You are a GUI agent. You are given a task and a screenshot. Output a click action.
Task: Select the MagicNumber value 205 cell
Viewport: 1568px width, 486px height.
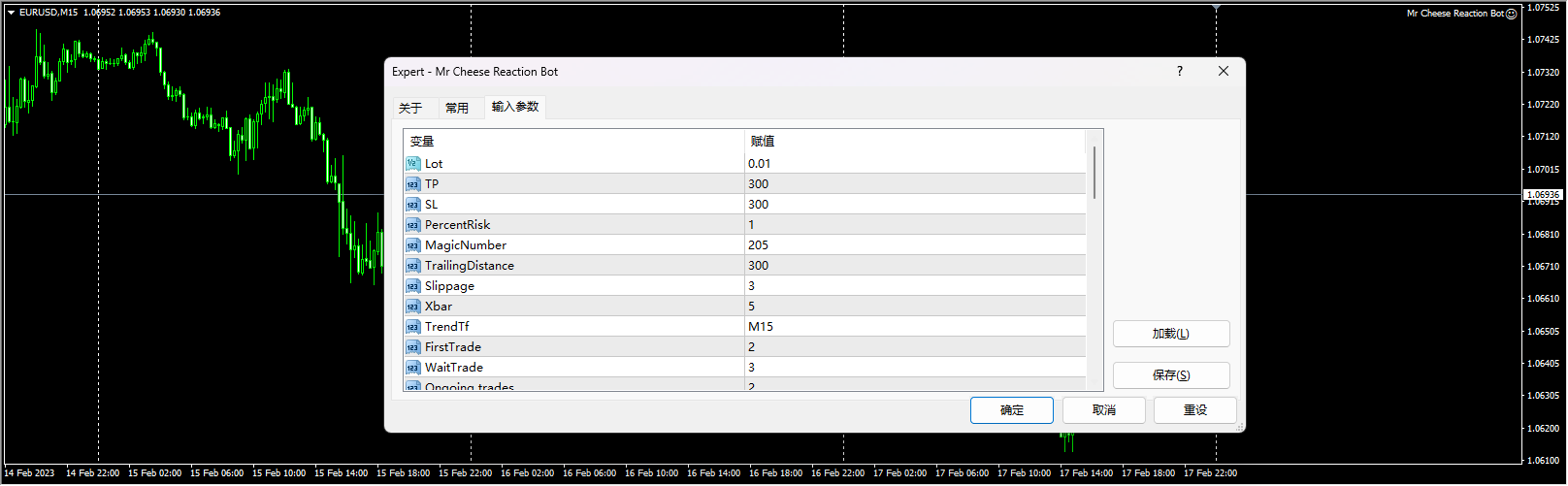click(x=915, y=245)
